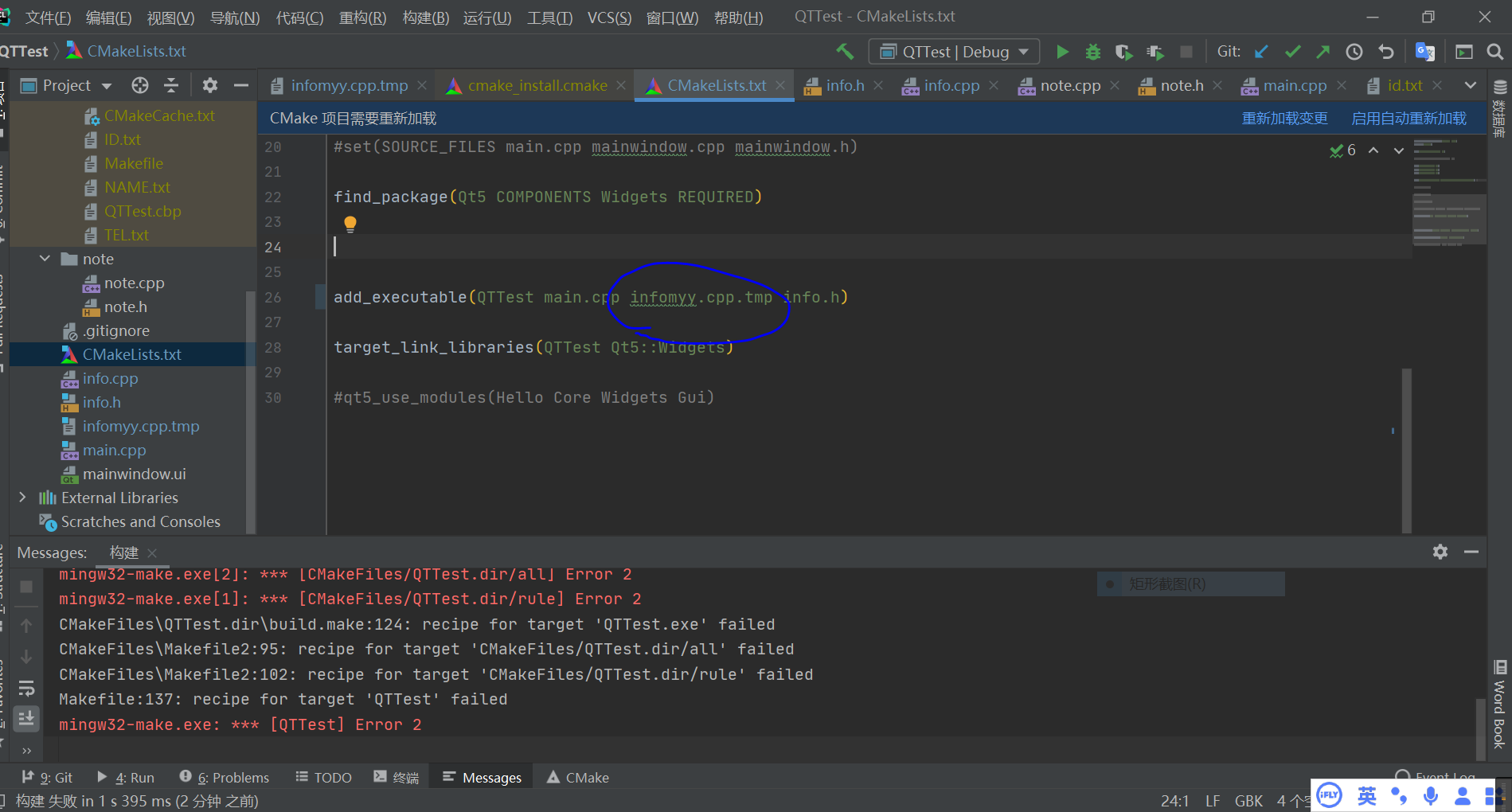Switch to main.cpp editor tab
Viewport: 1512px width, 812px height.
coord(1294,85)
